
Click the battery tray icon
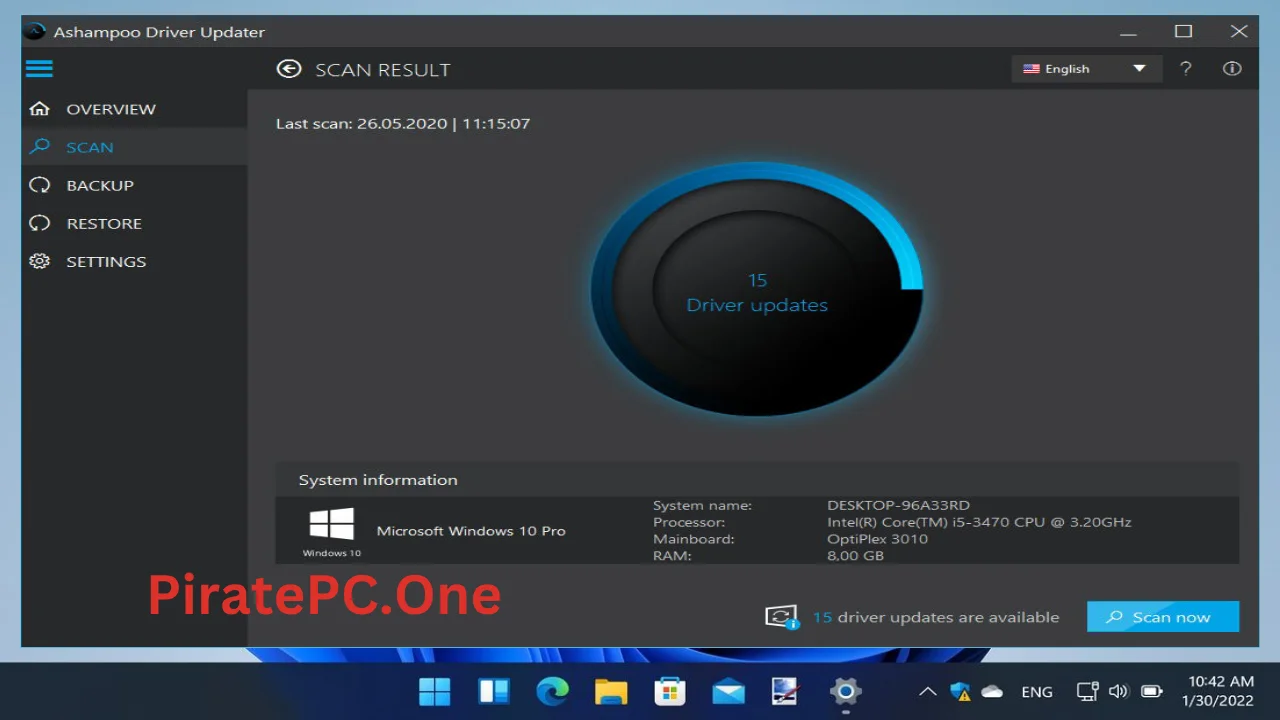coord(1151,691)
